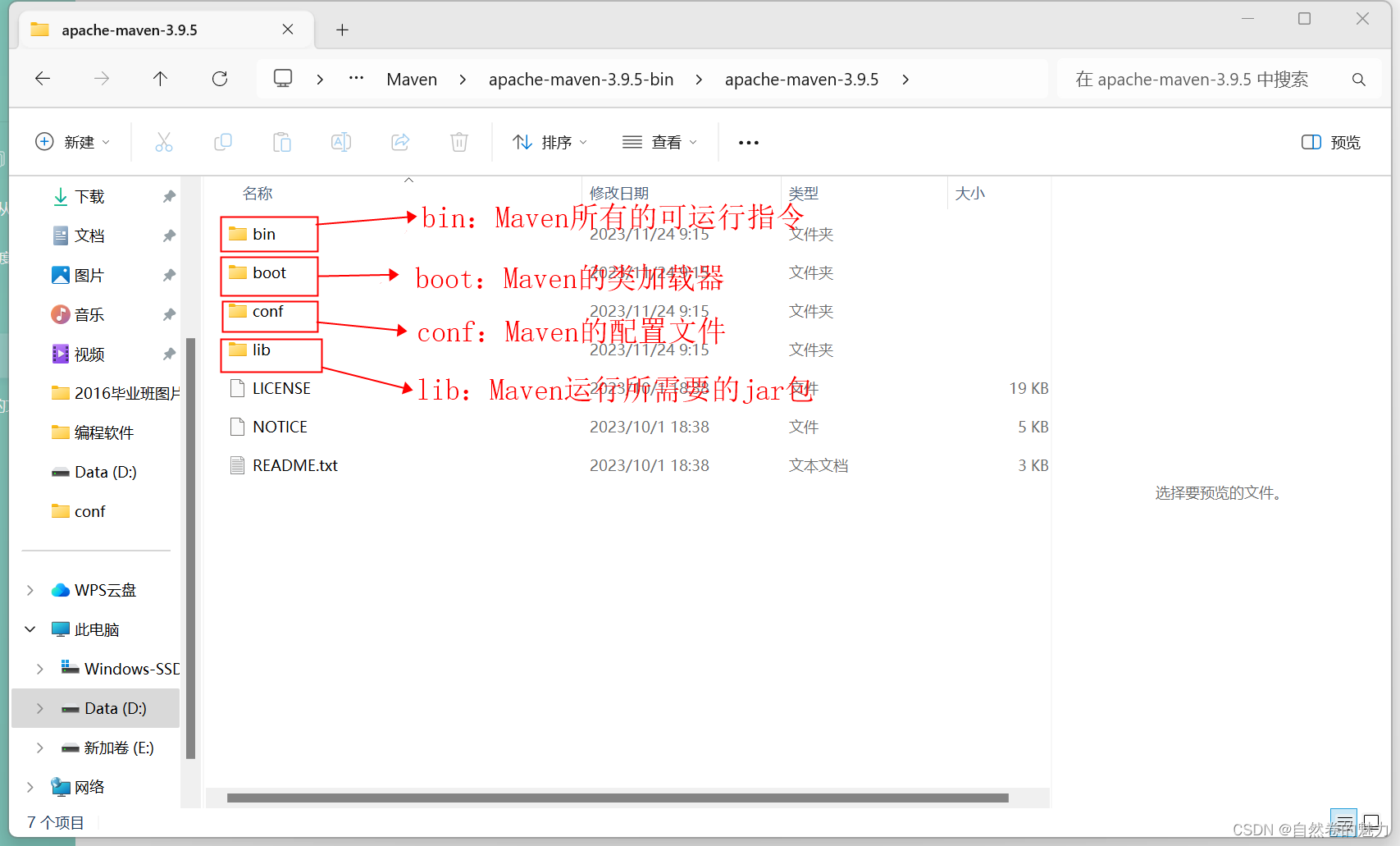Select the LICENSE file icon
Screen dimensions: 1400x846
point(238,388)
